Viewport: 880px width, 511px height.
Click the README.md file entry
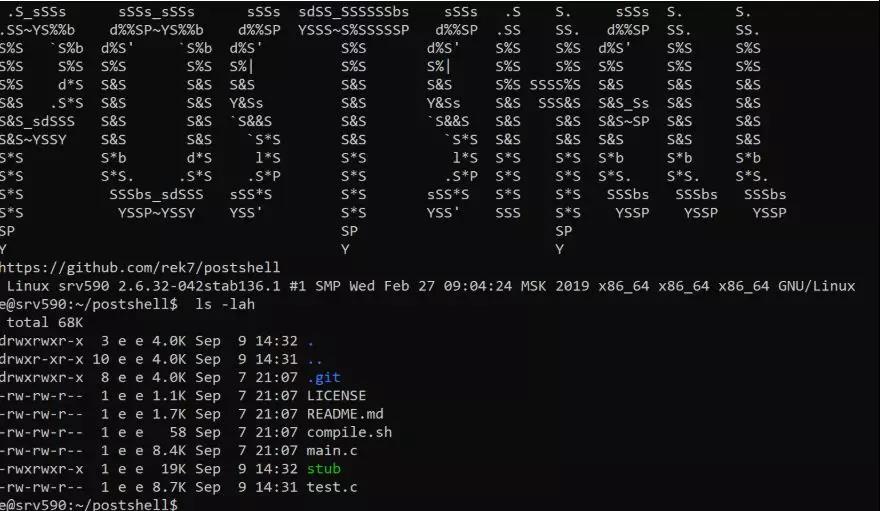pyautogui.click(x=345, y=414)
